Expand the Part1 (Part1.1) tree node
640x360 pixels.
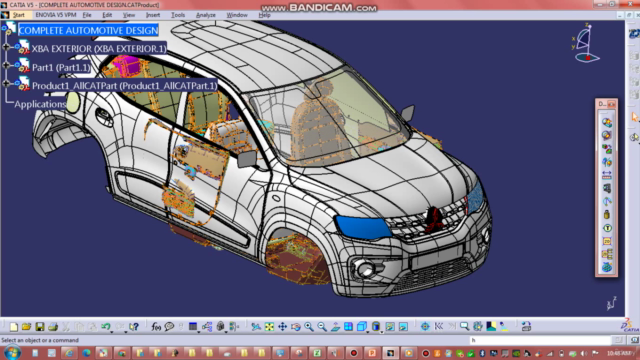[6, 65]
